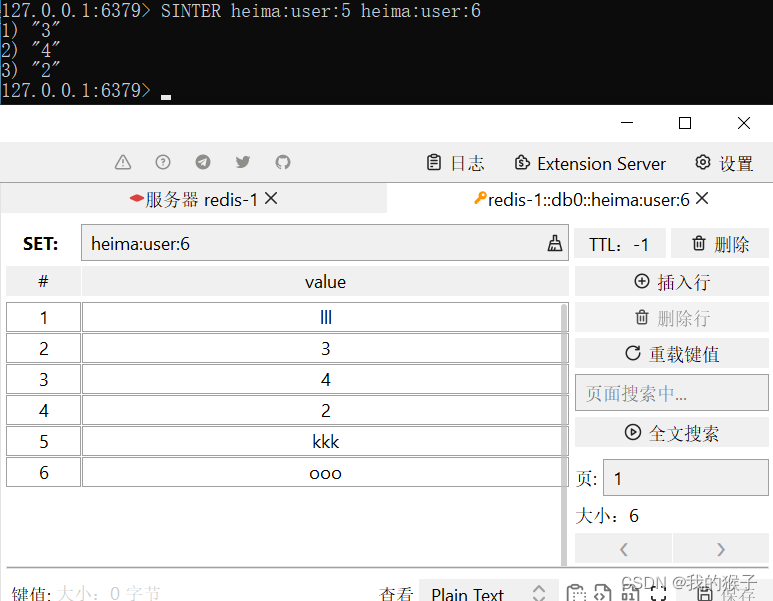This screenshot has height=601, width=773.
Task: Select the row with value kkk
Action: (325, 442)
